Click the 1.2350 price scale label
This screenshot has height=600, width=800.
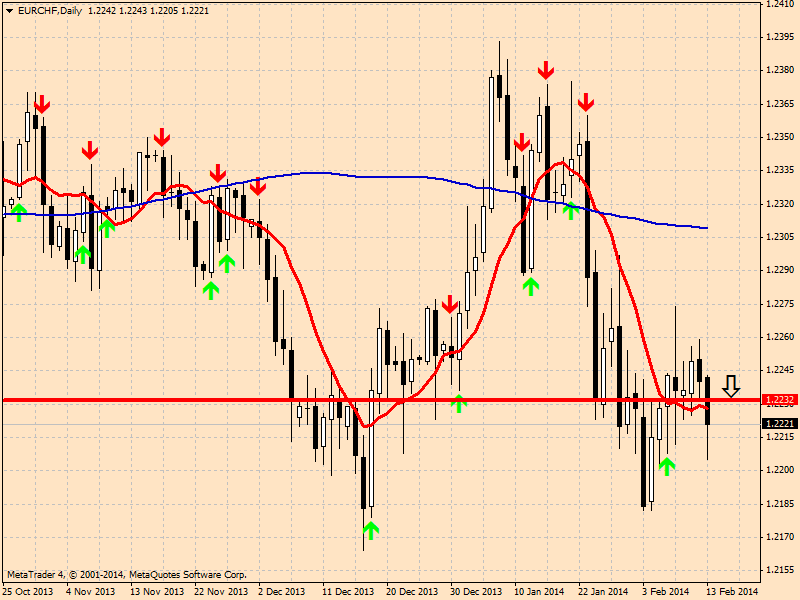(780, 137)
